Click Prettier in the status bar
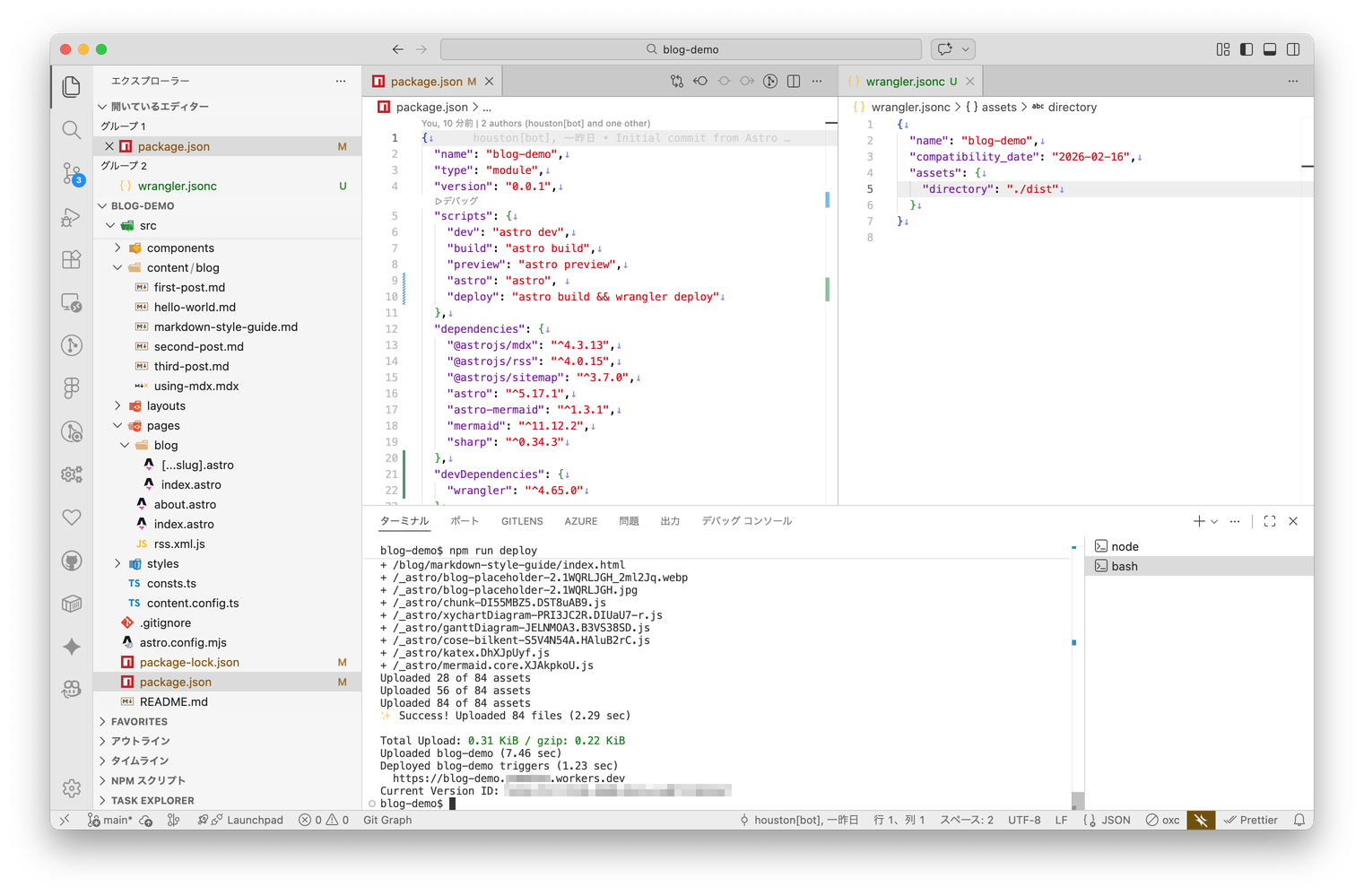The width and height of the screenshot is (1364, 896). pyautogui.click(x=1251, y=820)
